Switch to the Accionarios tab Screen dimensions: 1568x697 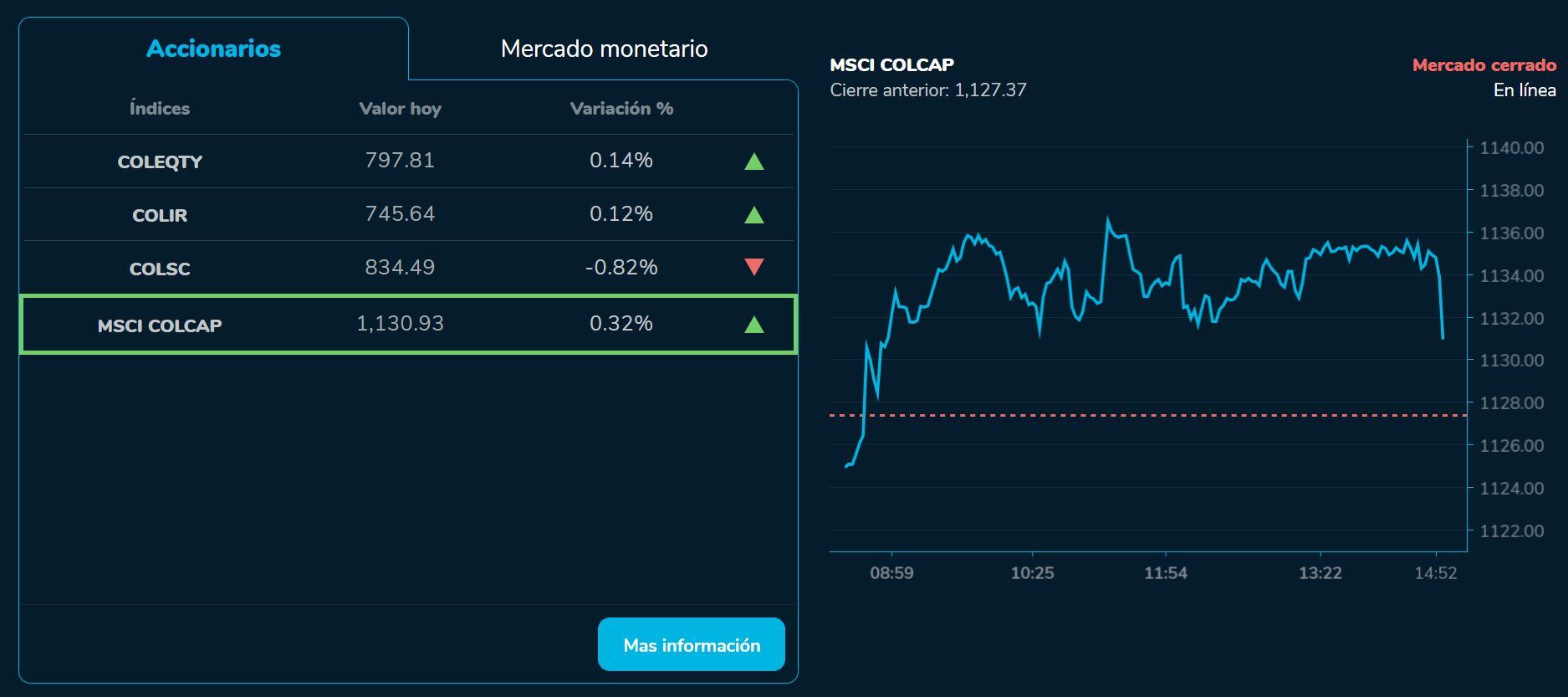pos(212,49)
